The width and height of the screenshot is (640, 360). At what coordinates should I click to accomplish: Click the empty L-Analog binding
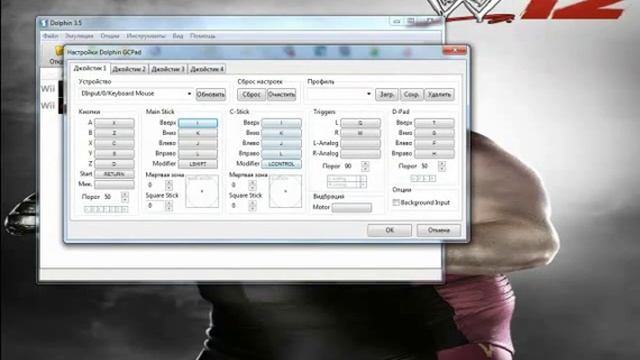coord(360,143)
